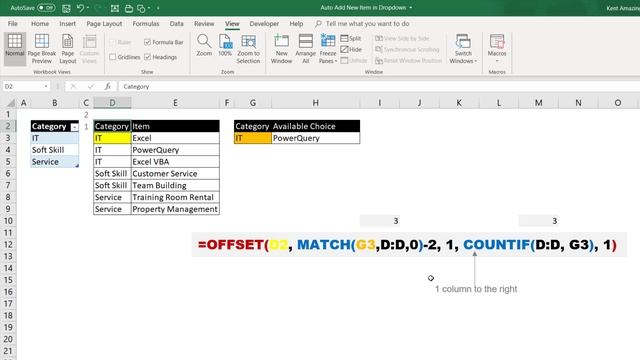This screenshot has height=360, width=640.
Task: Click the OFFSET formula text box
Action: [x=409, y=244]
